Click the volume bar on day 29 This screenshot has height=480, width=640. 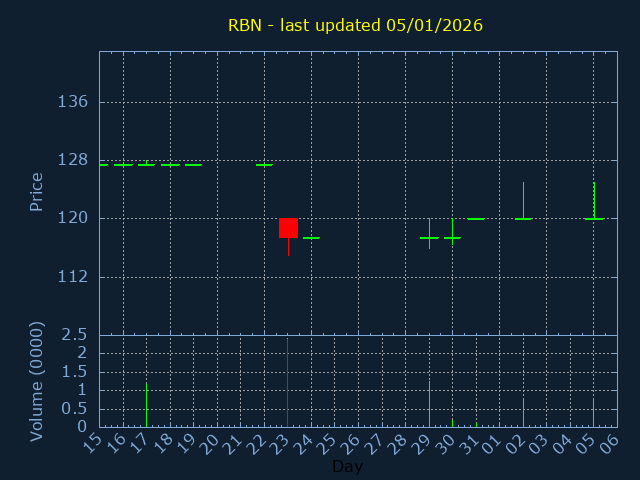click(429, 402)
